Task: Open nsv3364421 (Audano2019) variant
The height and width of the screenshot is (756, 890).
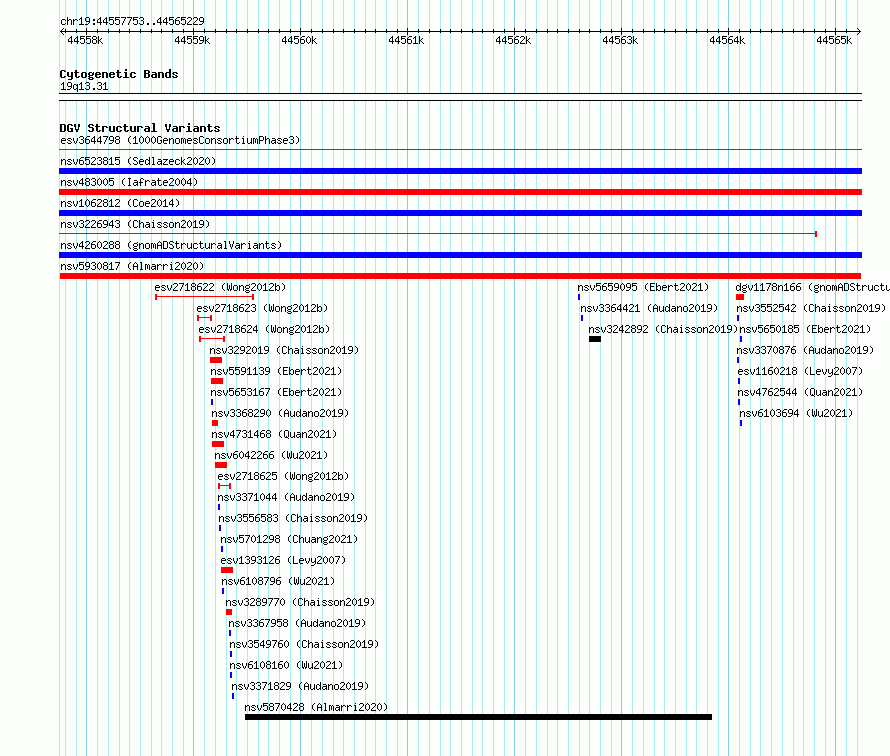Action: [649, 308]
